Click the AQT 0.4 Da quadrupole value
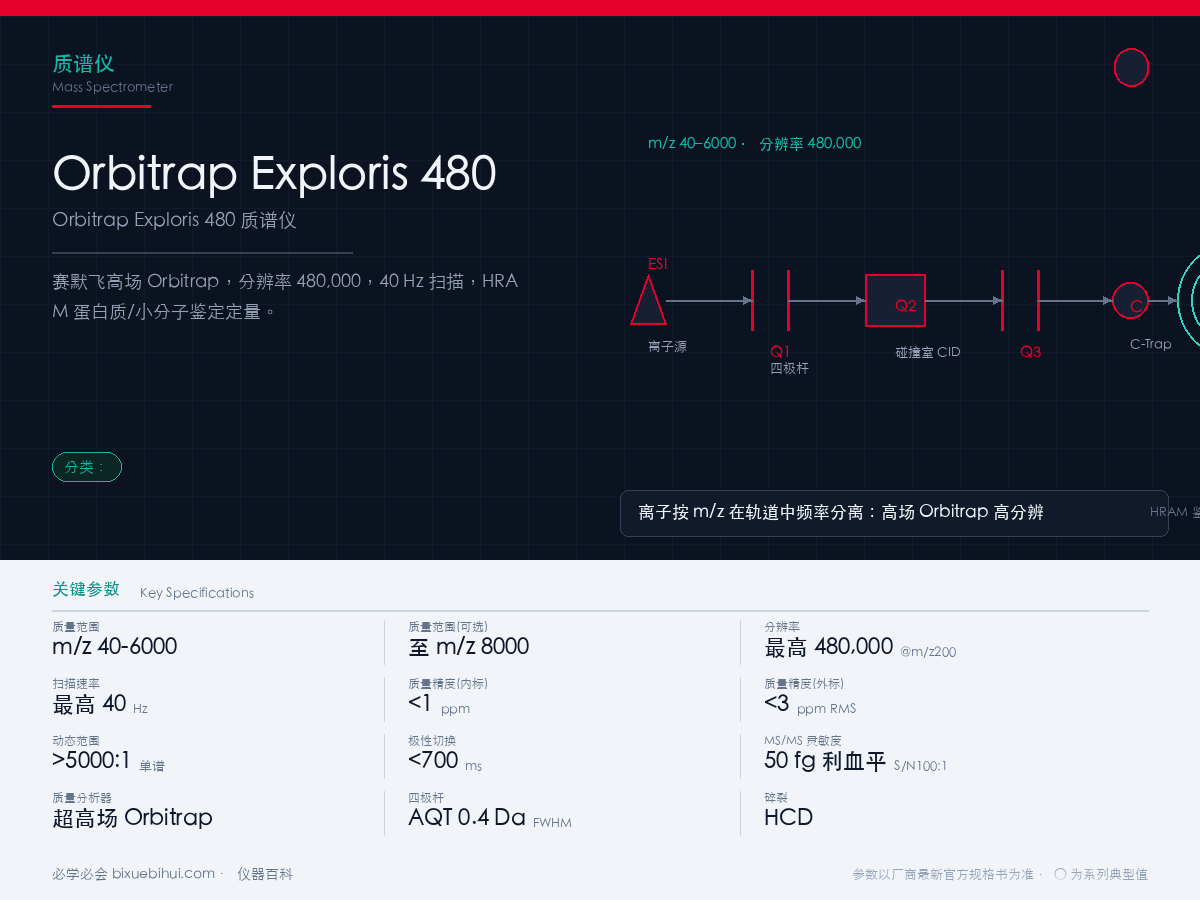 click(x=490, y=818)
